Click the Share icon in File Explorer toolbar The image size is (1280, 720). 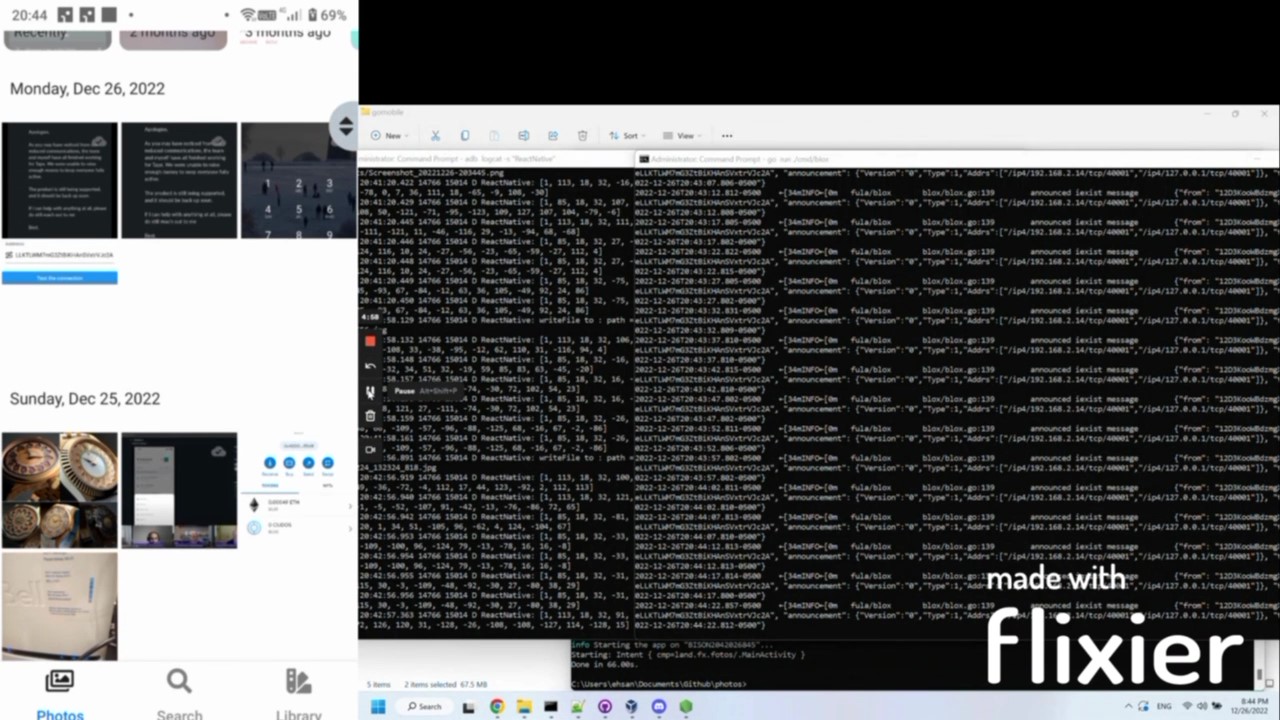[x=553, y=135]
